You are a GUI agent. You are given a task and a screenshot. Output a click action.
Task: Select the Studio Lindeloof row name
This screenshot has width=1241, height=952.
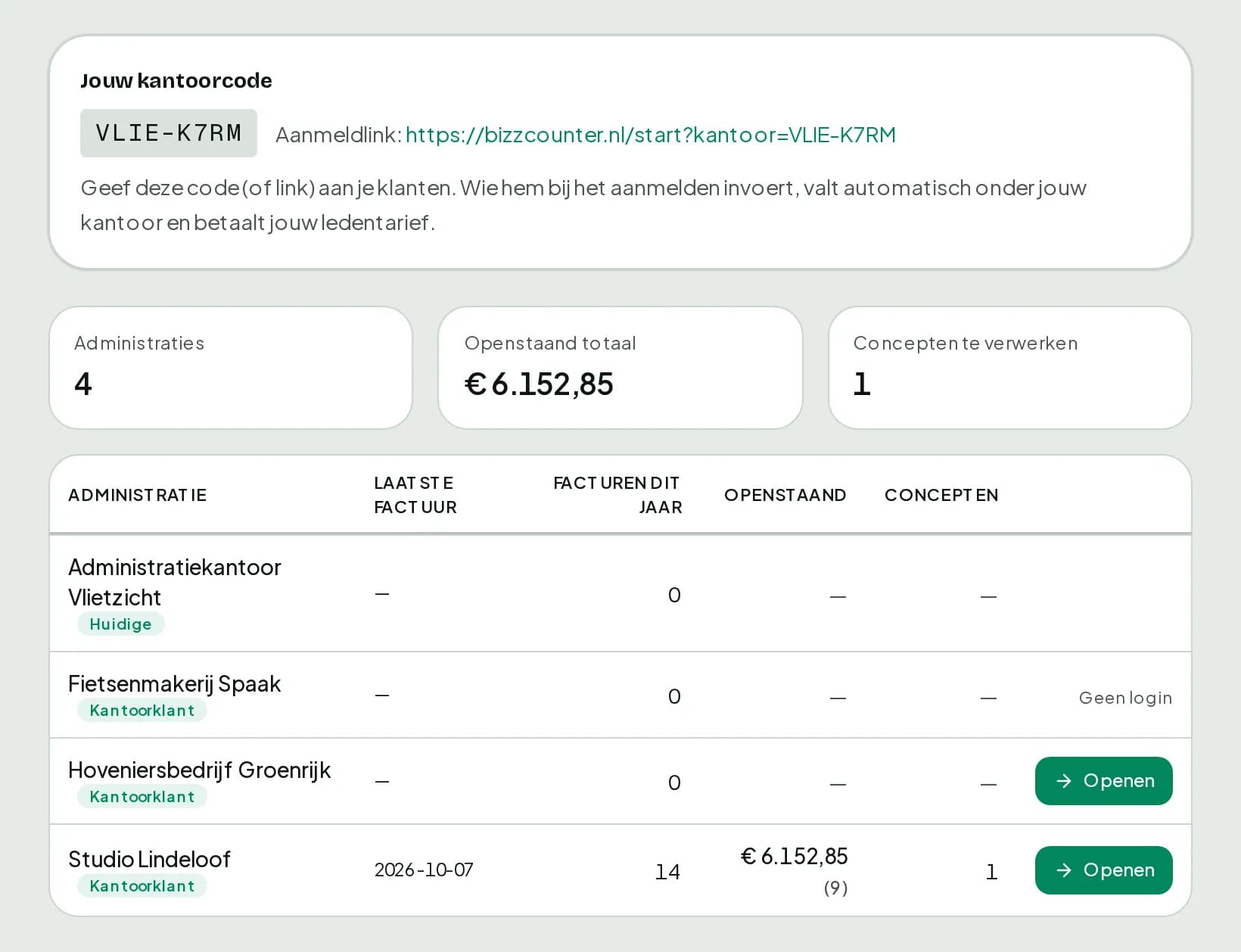pyautogui.click(x=149, y=860)
